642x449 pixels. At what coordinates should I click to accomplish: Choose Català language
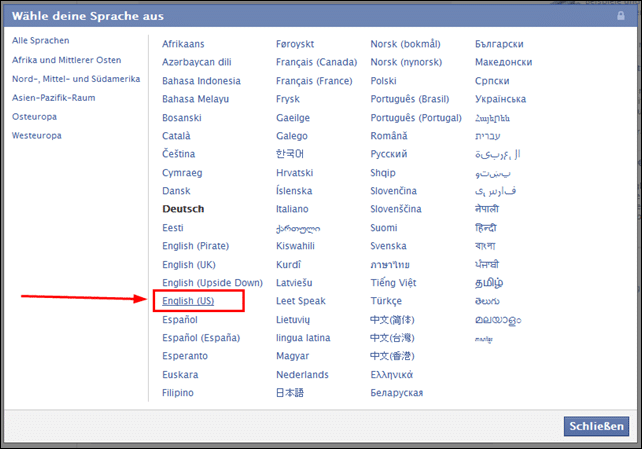click(176, 136)
